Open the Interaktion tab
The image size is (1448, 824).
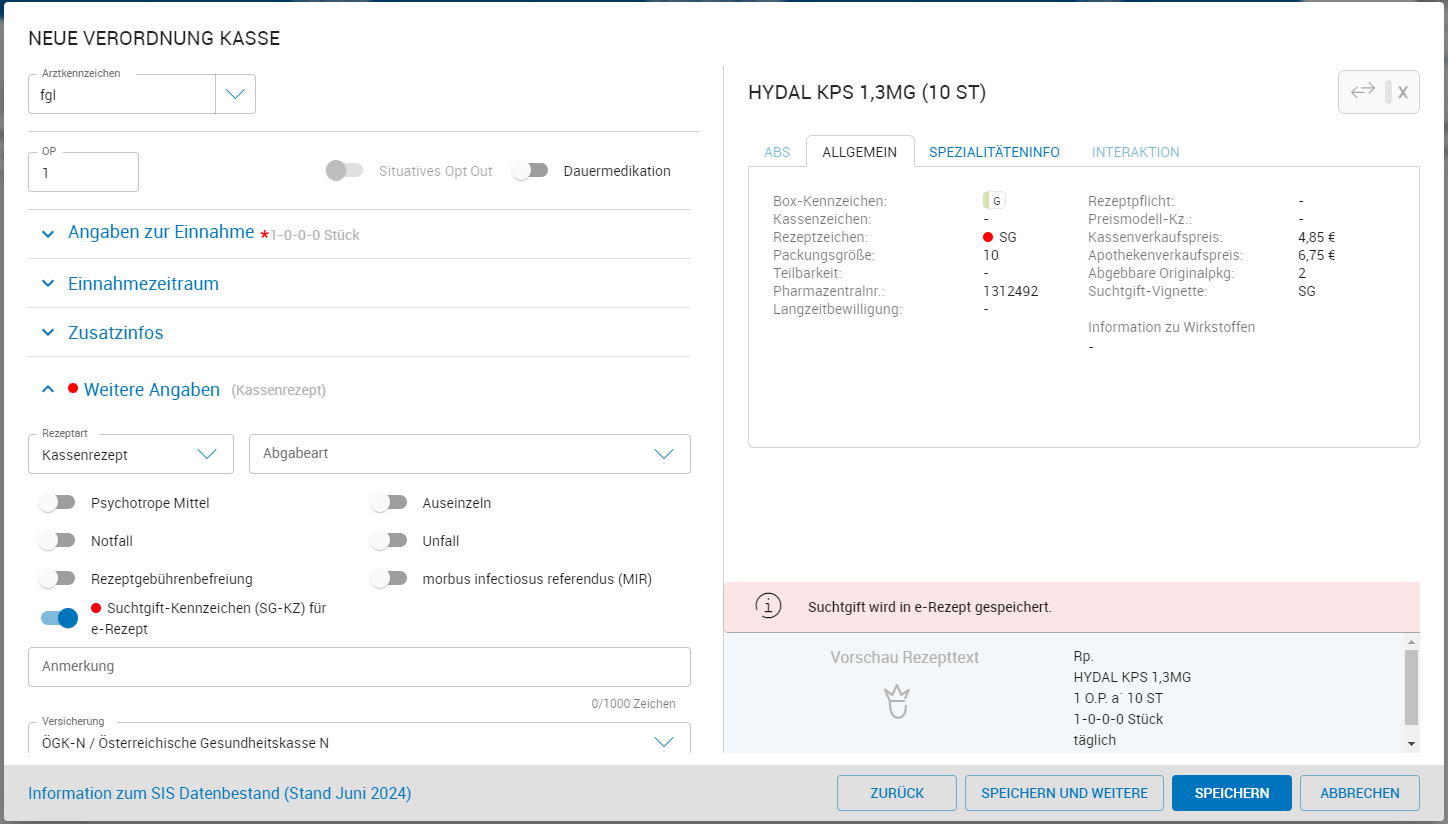click(1135, 152)
